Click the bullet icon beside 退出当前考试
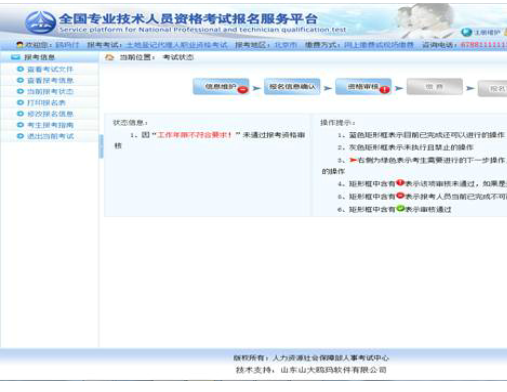The height and width of the screenshot is (392, 507). [20, 136]
